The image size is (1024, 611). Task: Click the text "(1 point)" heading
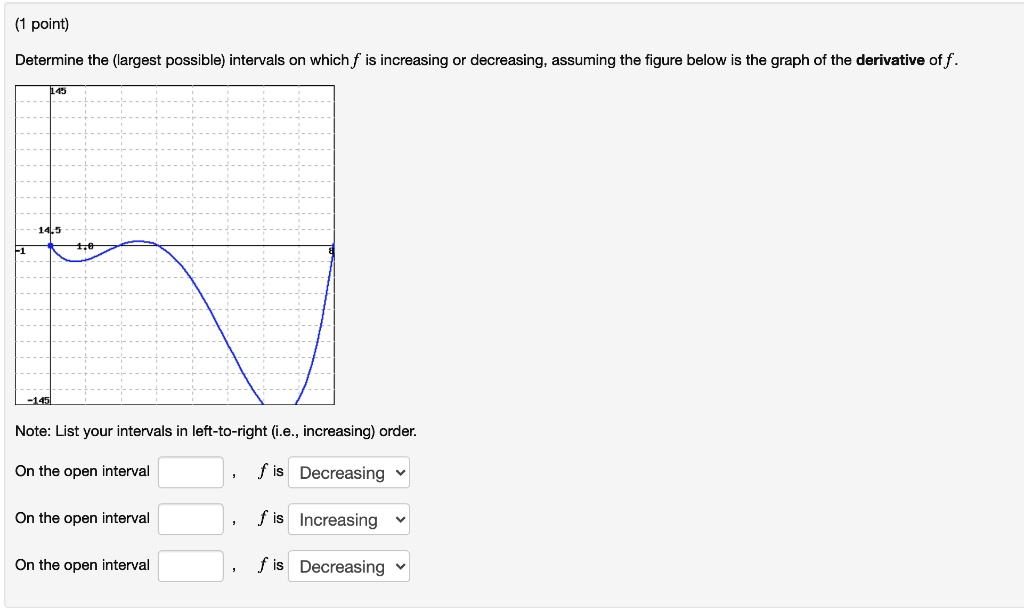click(41, 22)
